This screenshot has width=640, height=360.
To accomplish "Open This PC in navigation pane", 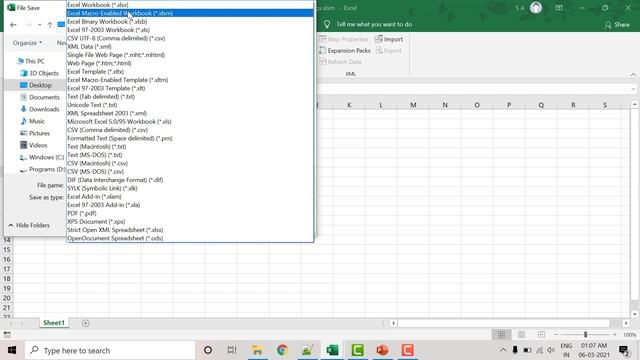I will (31, 61).
